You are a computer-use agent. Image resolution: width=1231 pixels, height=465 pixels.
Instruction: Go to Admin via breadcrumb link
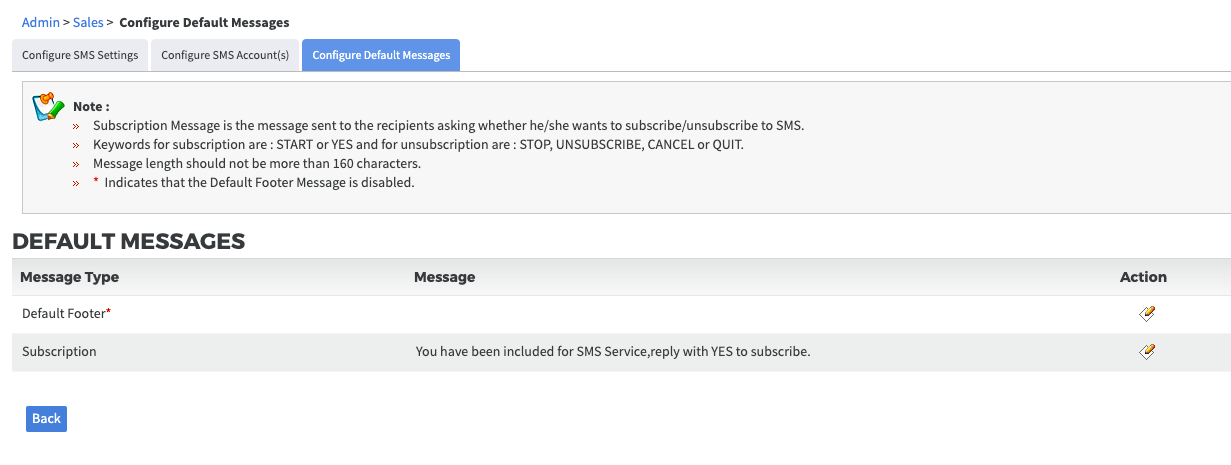tap(41, 21)
